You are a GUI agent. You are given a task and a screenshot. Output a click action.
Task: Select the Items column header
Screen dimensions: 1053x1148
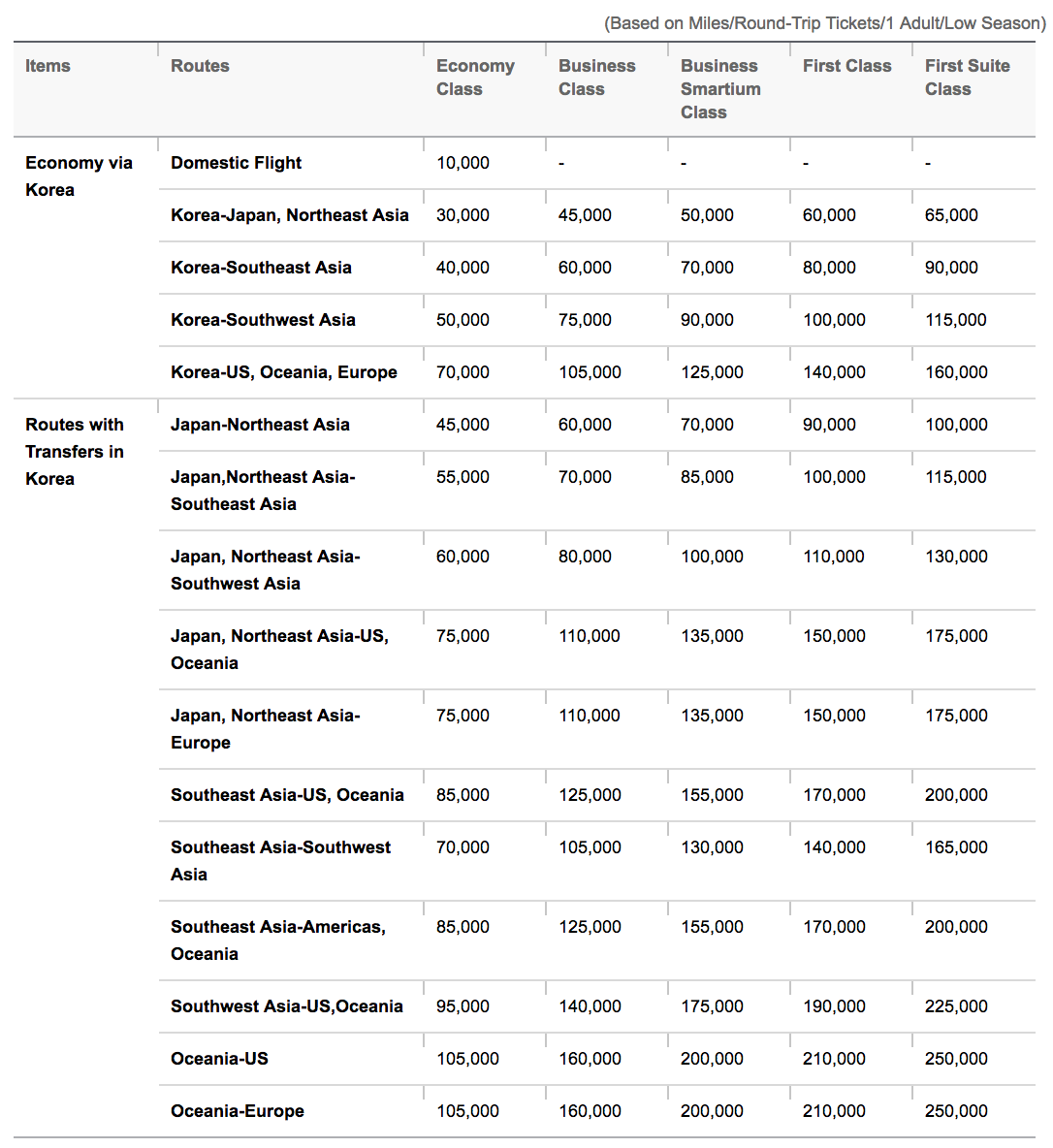click(48, 66)
